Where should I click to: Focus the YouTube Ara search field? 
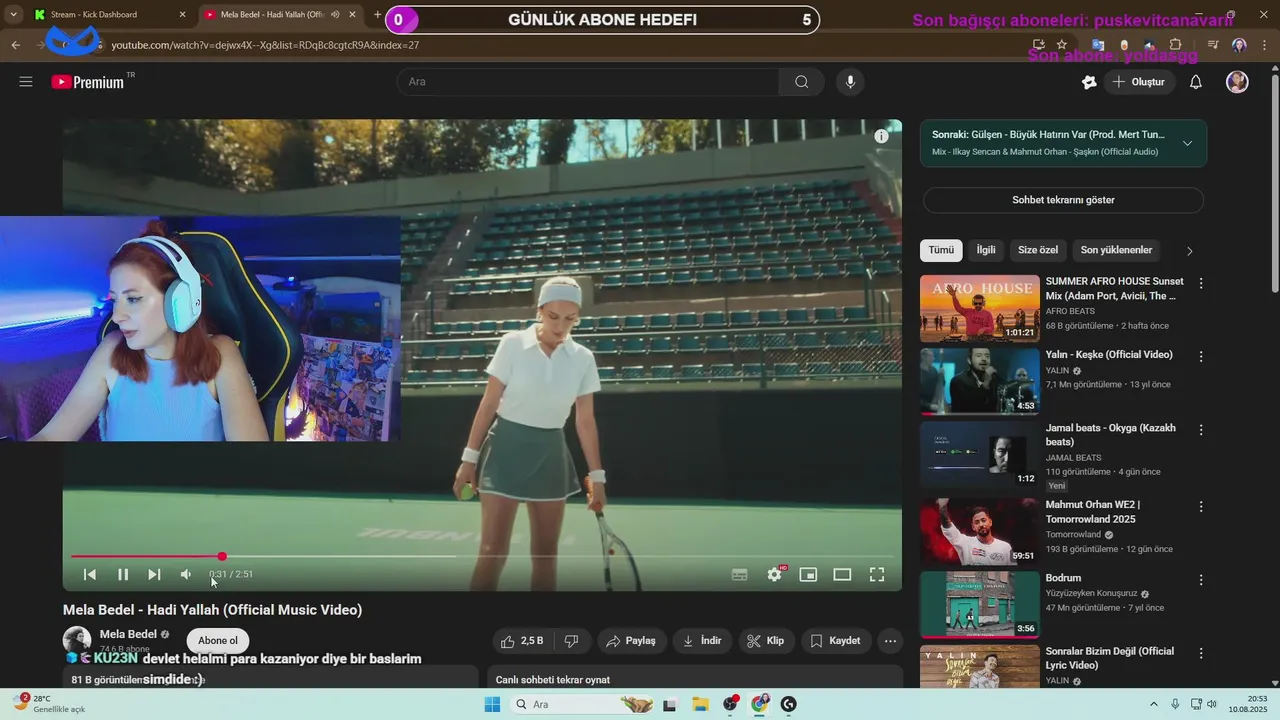point(588,82)
